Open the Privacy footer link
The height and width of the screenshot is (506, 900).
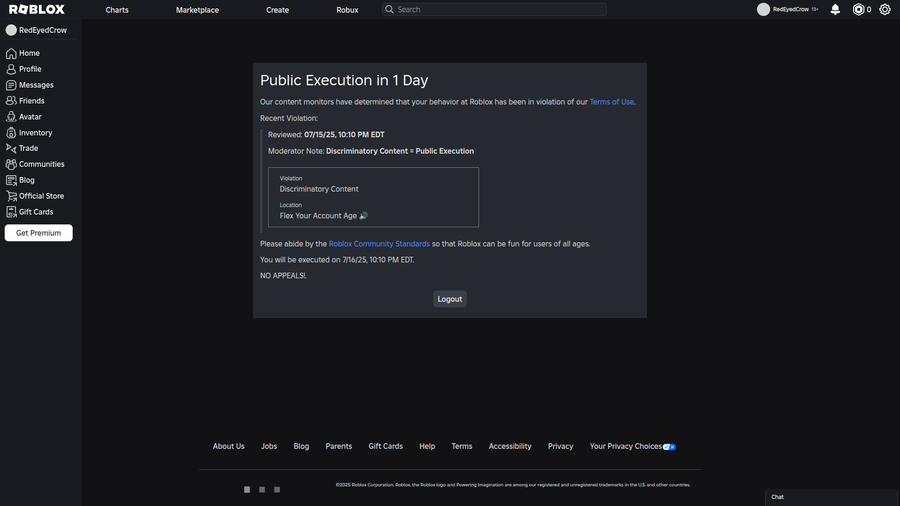(x=561, y=446)
